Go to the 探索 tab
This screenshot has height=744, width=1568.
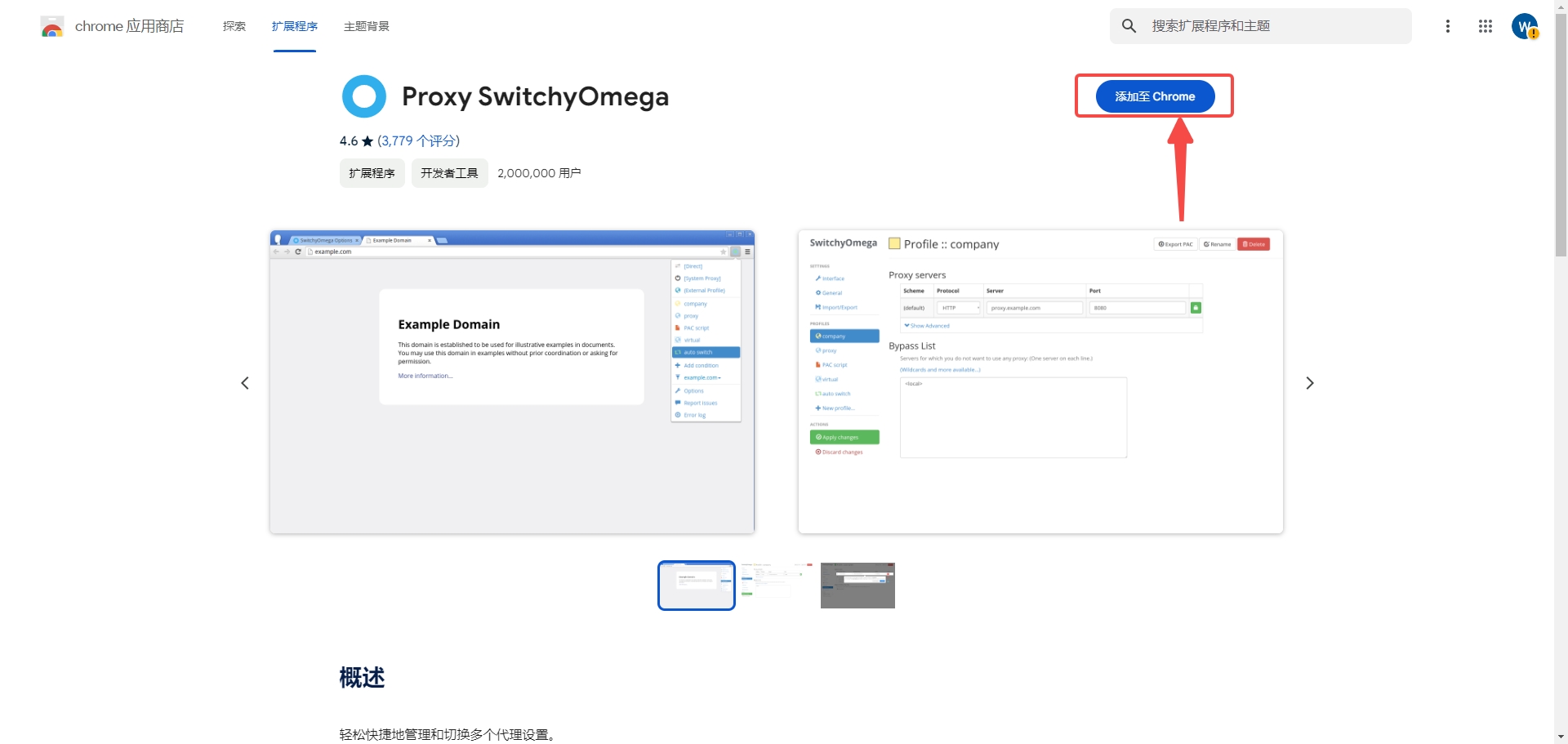(x=234, y=26)
